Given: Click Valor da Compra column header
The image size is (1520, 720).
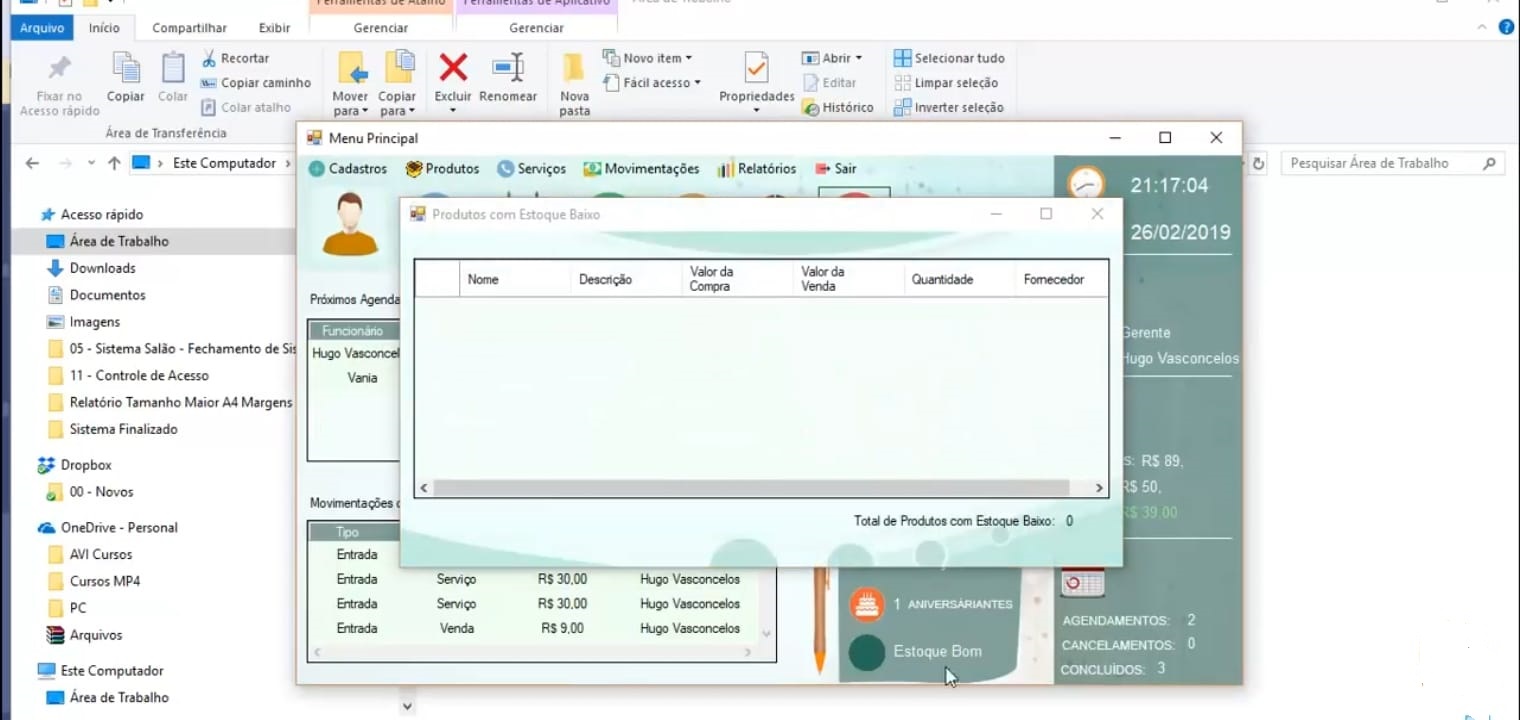Looking at the screenshot, I should coord(737,279).
